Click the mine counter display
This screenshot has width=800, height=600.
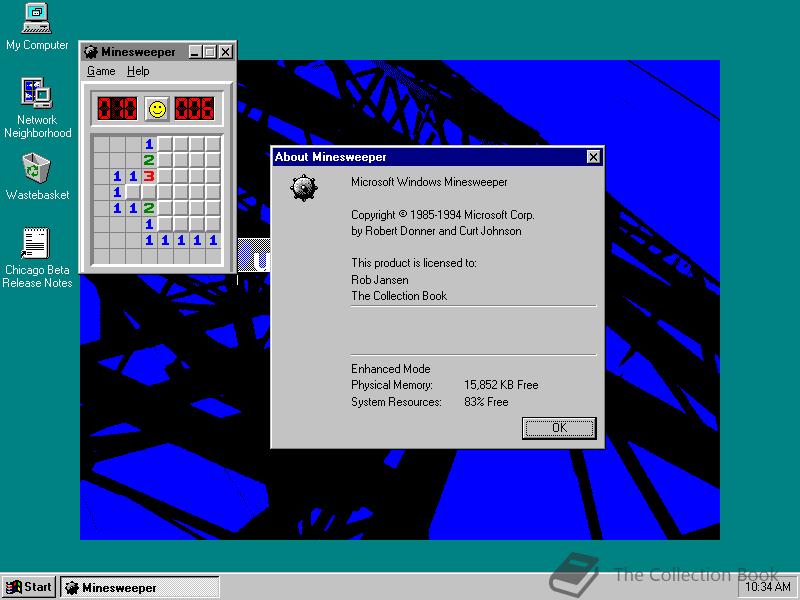pyautogui.click(x=117, y=109)
